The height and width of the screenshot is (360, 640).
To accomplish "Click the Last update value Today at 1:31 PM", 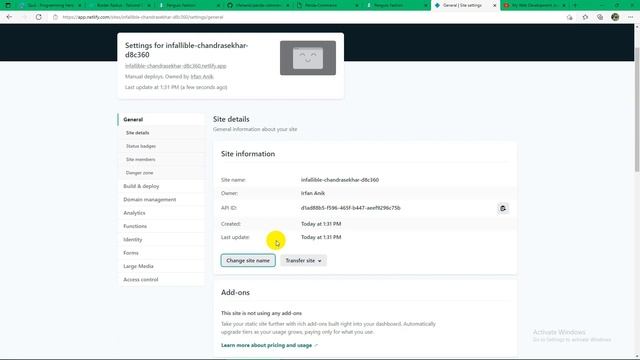I will (x=321, y=237).
